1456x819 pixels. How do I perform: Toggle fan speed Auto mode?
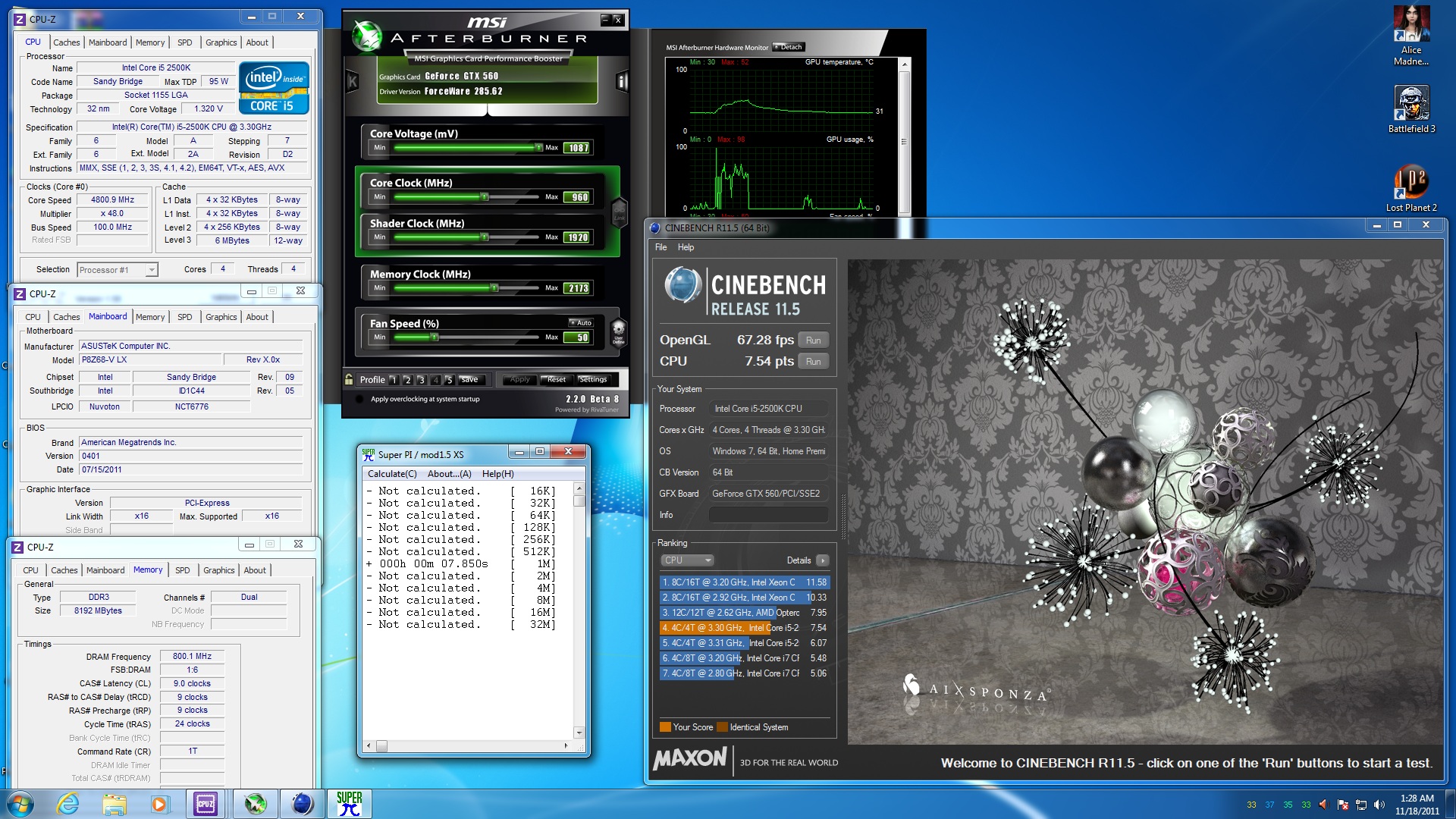click(581, 323)
